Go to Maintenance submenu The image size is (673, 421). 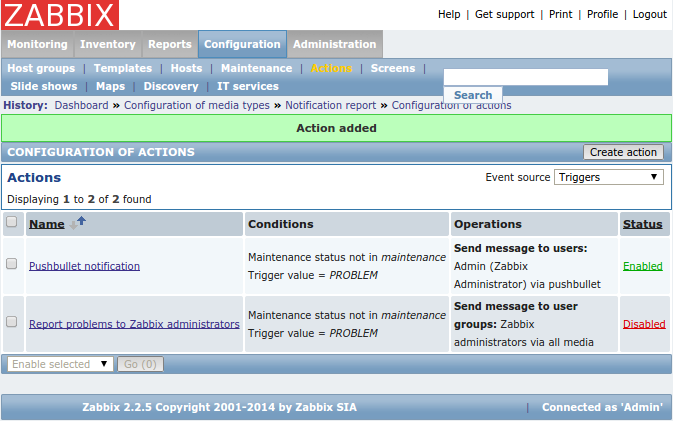[256, 68]
